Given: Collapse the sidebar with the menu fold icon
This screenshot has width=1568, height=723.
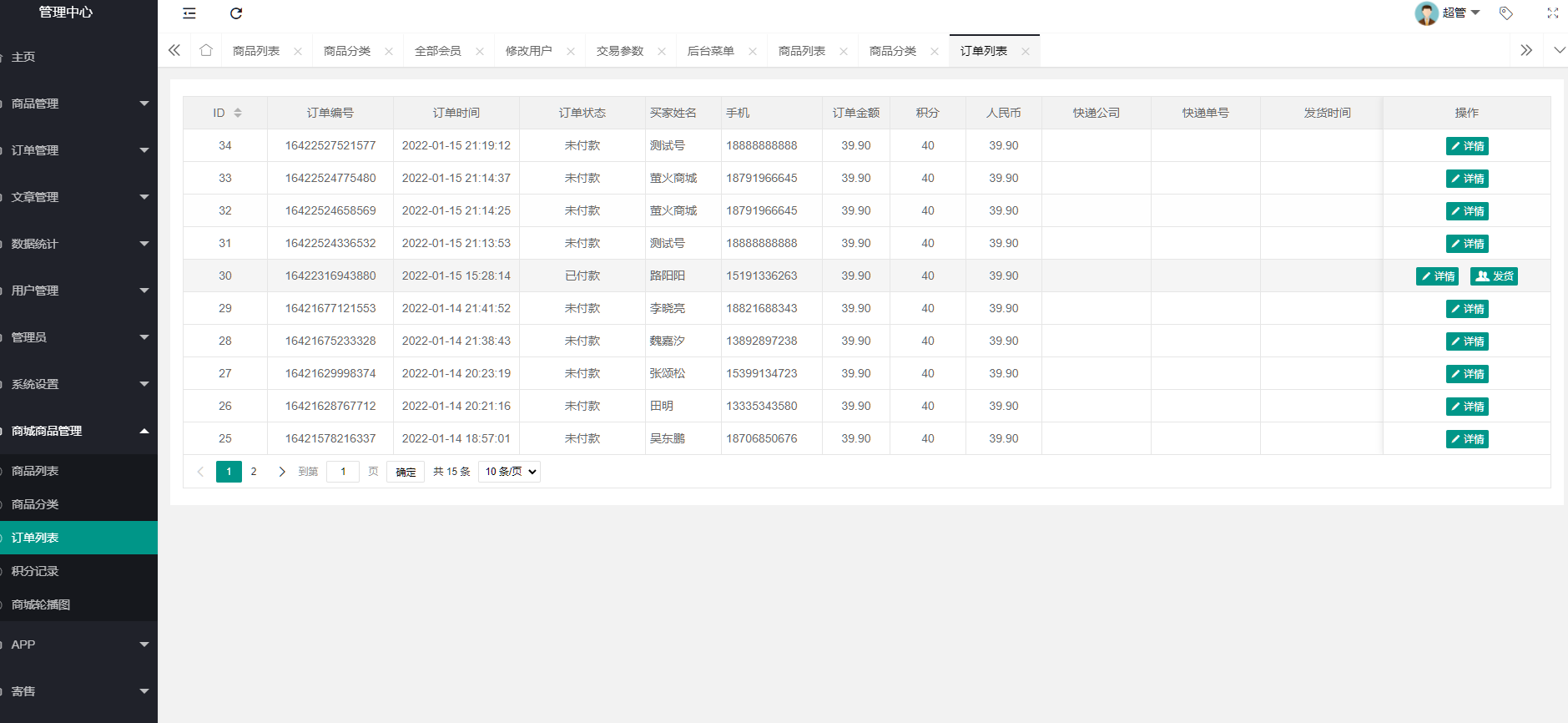Looking at the screenshot, I should tap(189, 13).
